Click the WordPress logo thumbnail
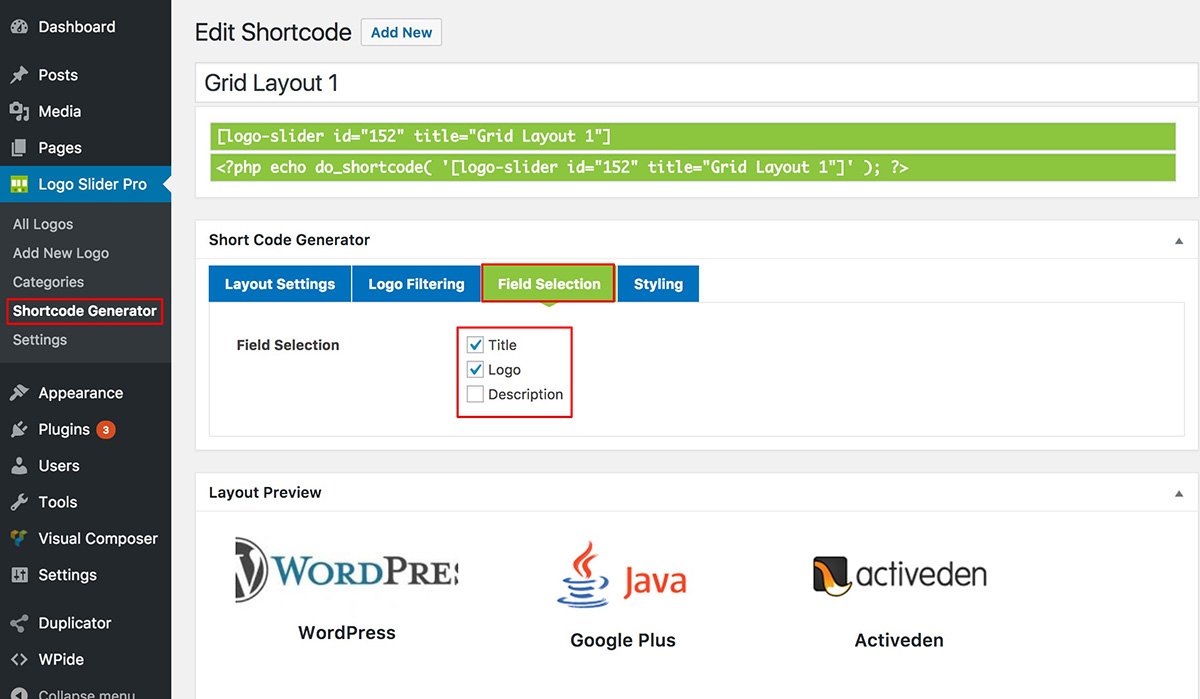Image resolution: width=1200 pixels, height=699 pixels. (347, 570)
